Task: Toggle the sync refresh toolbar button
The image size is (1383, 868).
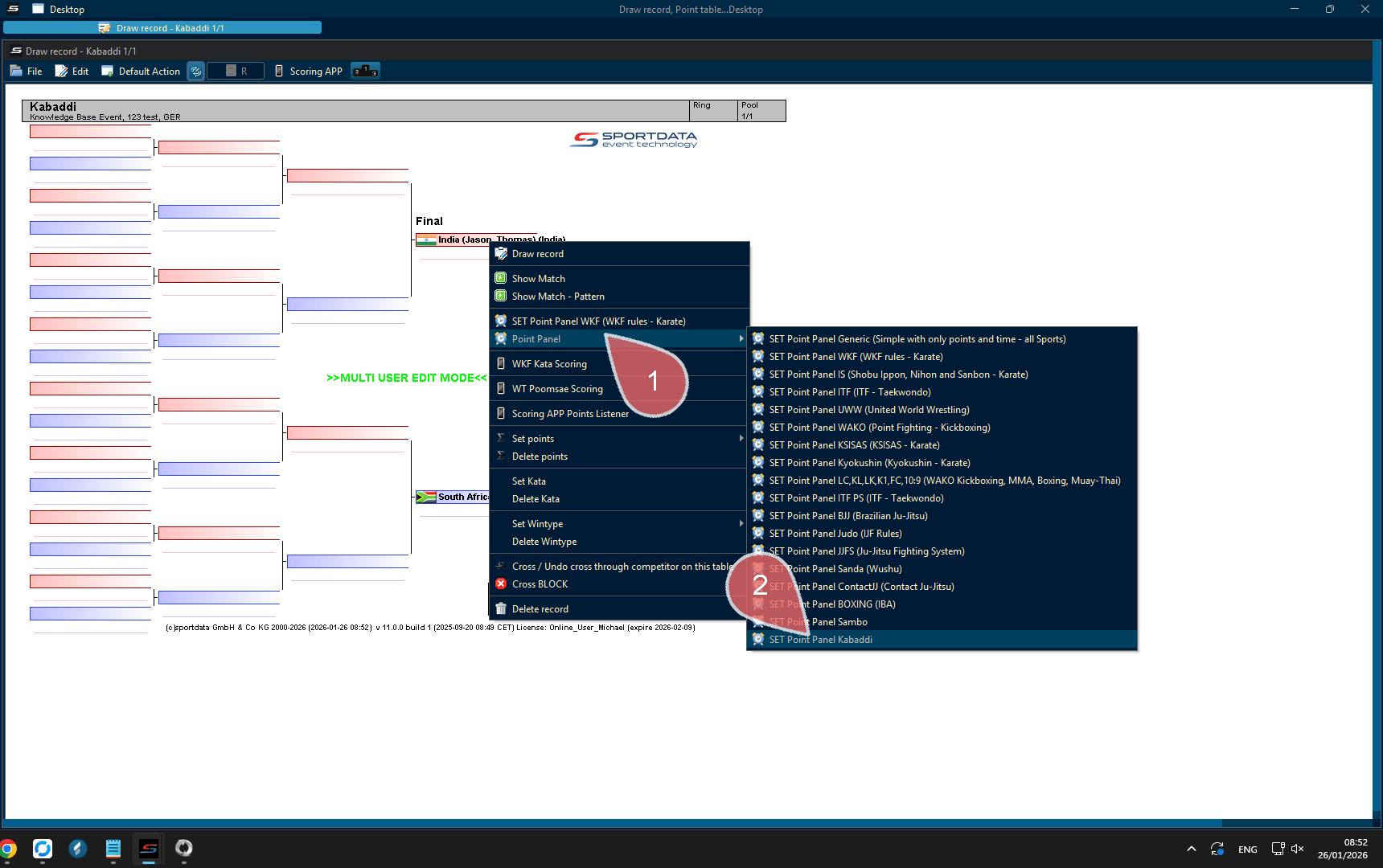Action: click(195, 71)
